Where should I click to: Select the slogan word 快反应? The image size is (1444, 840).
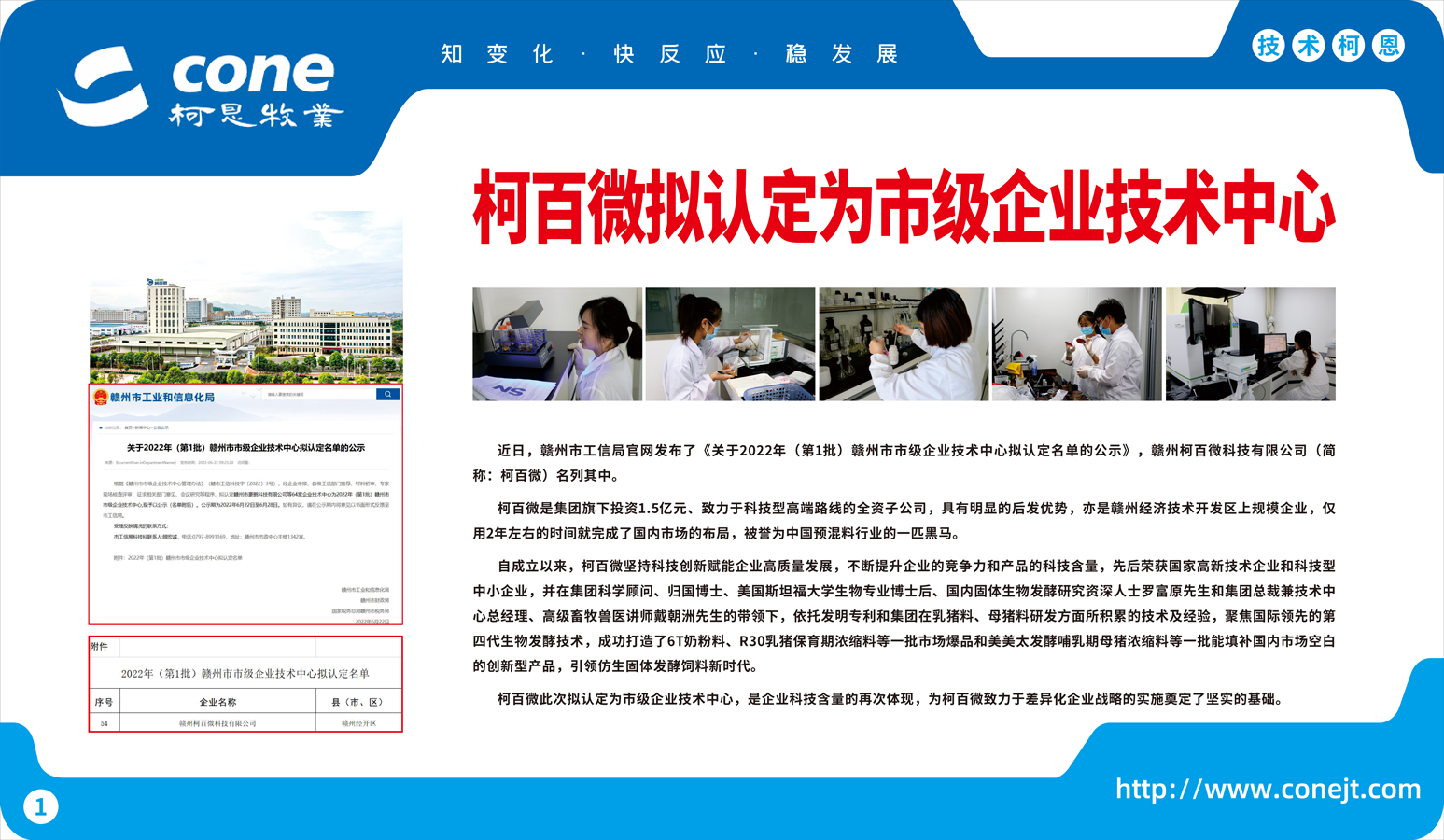[670, 54]
